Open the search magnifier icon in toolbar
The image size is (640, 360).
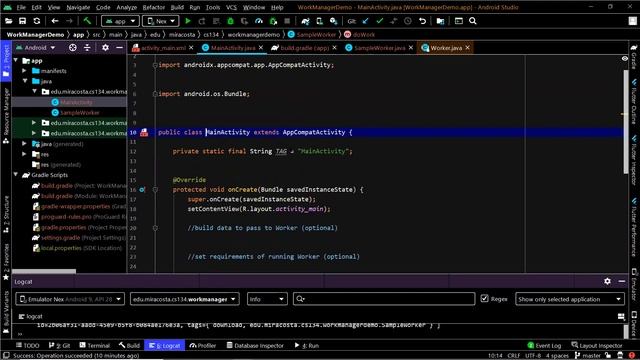pyautogui.click(x=473, y=21)
